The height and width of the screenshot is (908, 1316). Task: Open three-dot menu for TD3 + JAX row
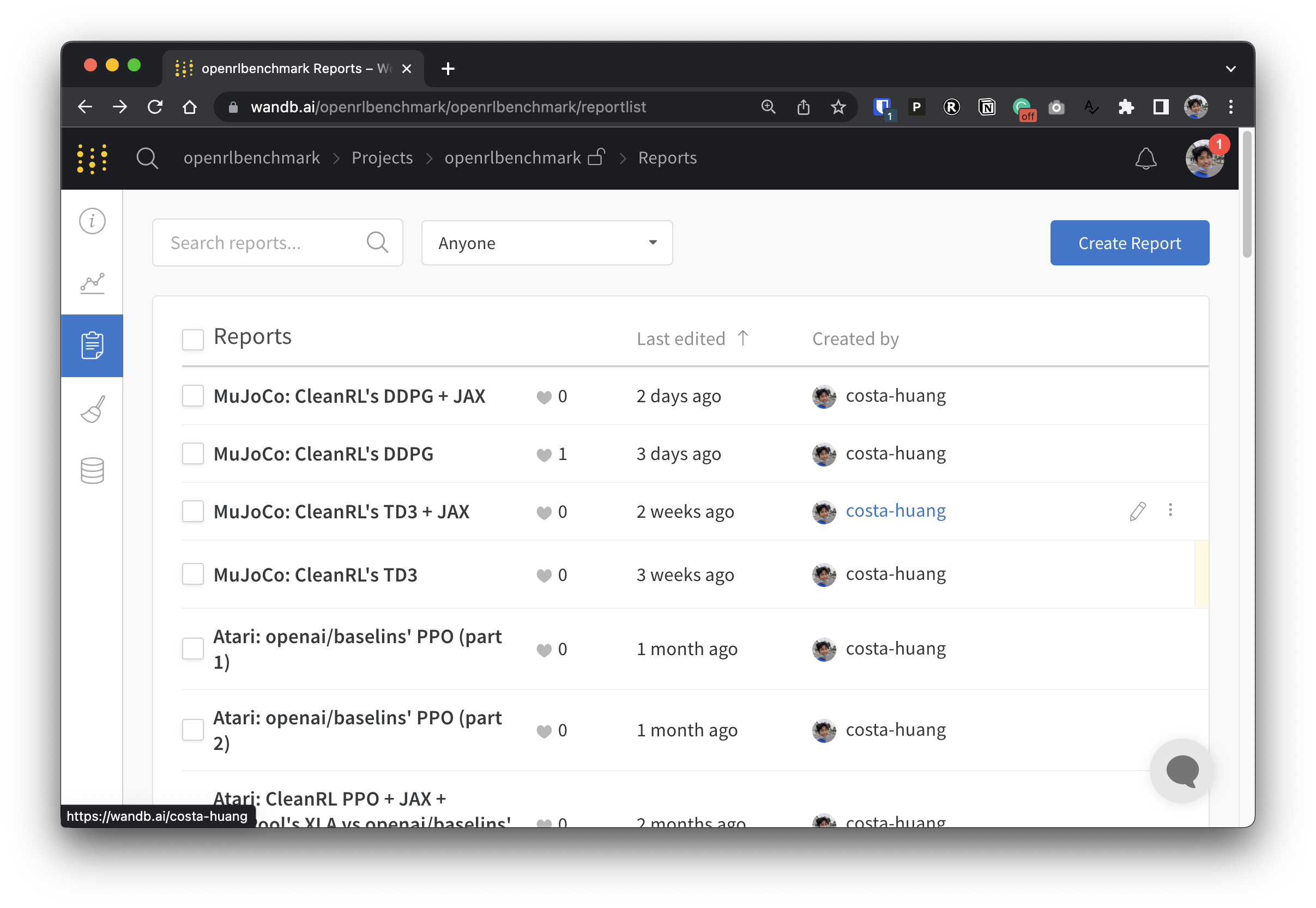click(x=1170, y=510)
